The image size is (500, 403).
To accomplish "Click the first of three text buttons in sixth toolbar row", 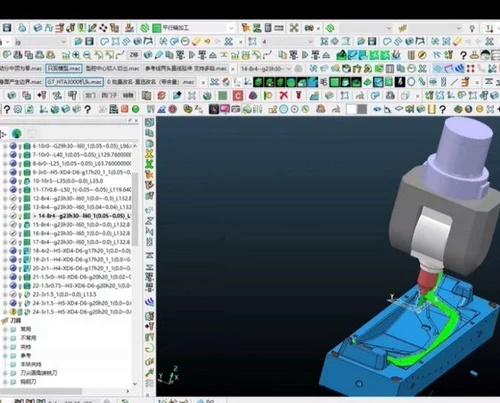I will pos(90,96).
